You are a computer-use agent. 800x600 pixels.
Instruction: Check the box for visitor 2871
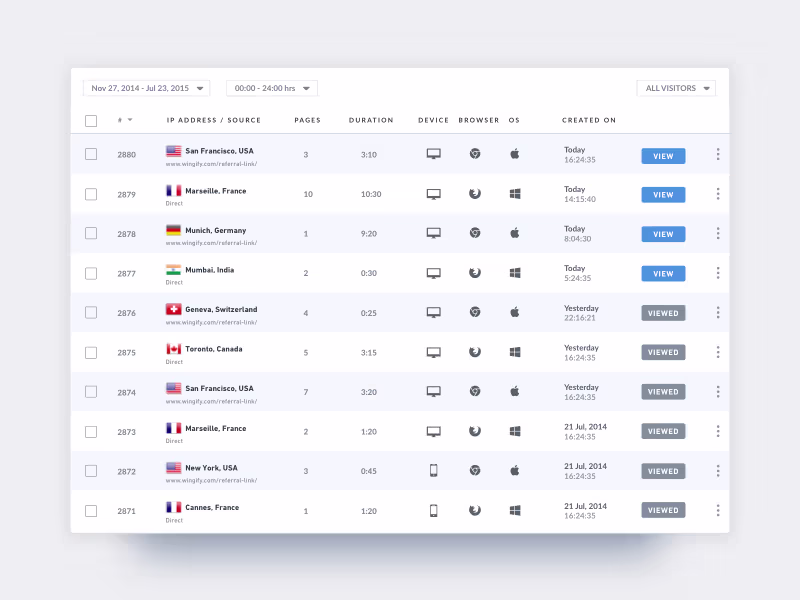pos(91,511)
